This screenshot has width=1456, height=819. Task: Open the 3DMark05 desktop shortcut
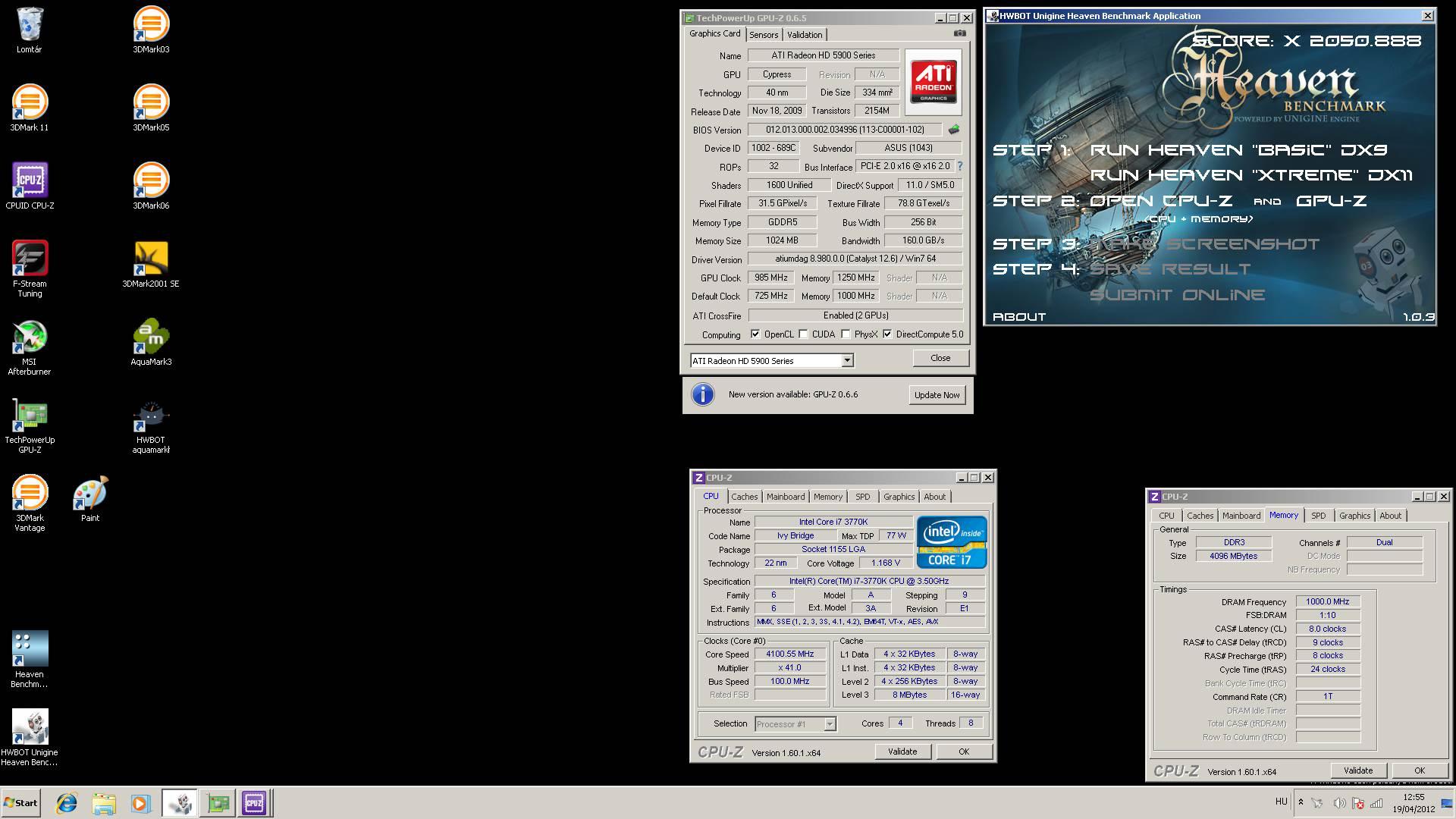pos(151,108)
